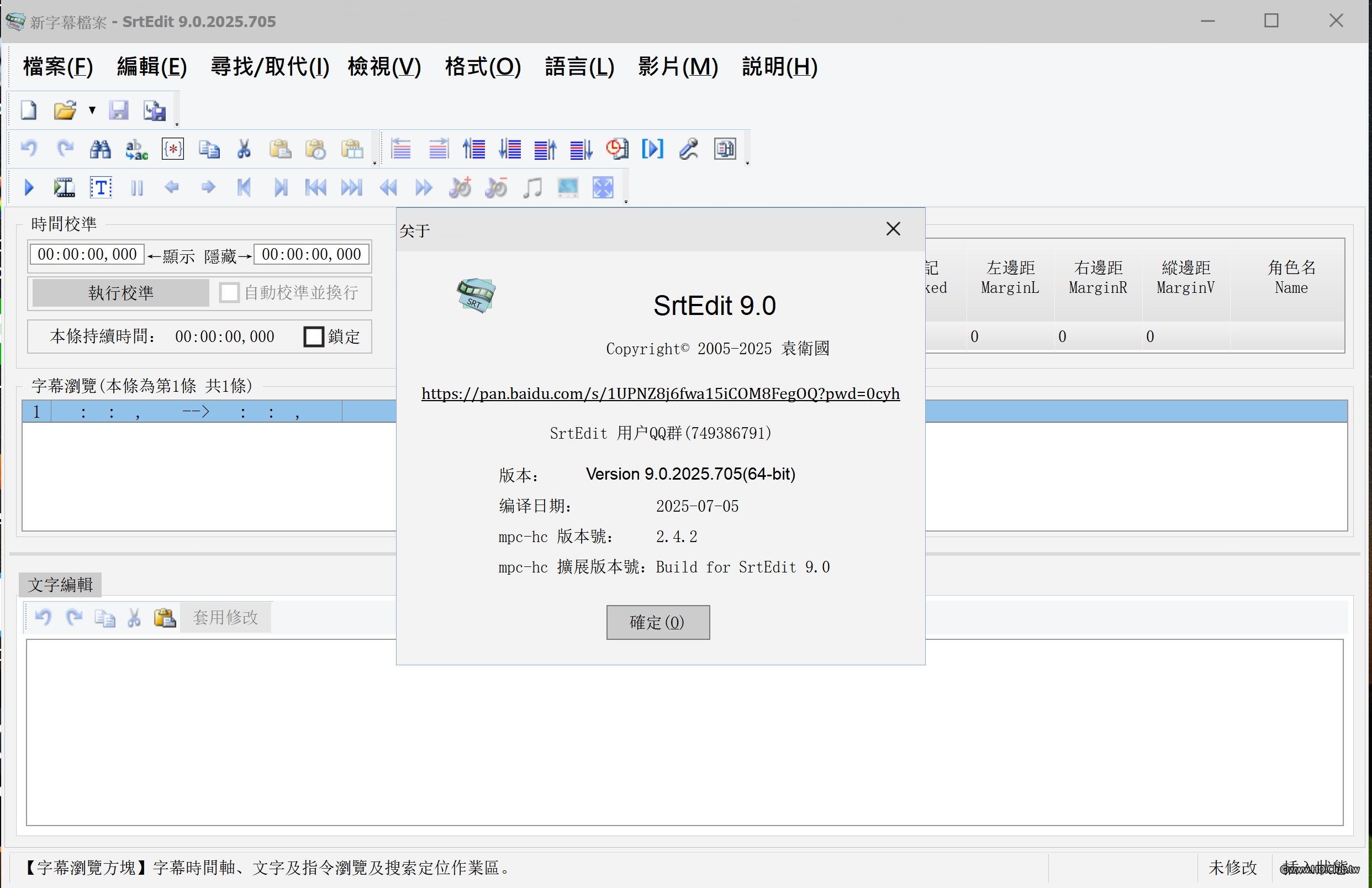Click the blue-lines down-arrow icon
This screenshot has height=888, width=1372.
[581, 149]
